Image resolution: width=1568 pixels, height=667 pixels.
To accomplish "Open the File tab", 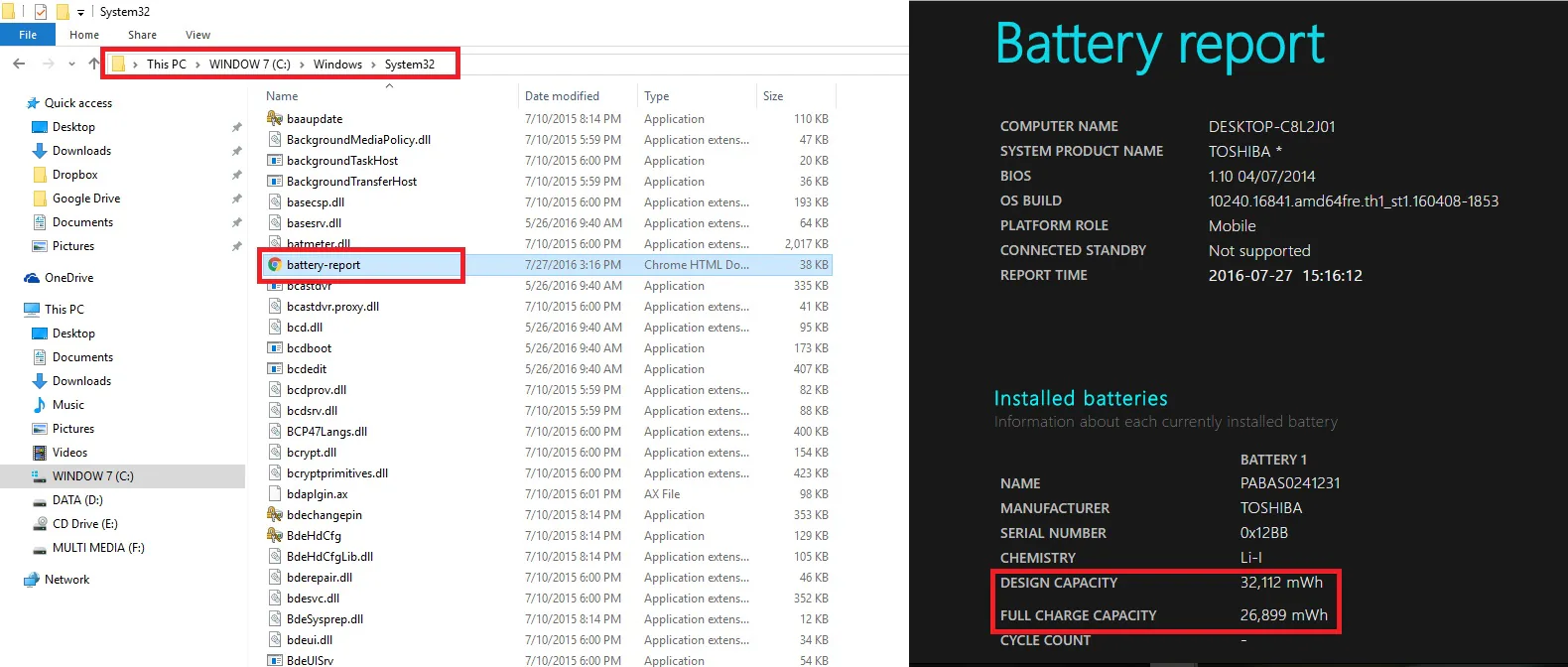I will [x=28, y=35].
